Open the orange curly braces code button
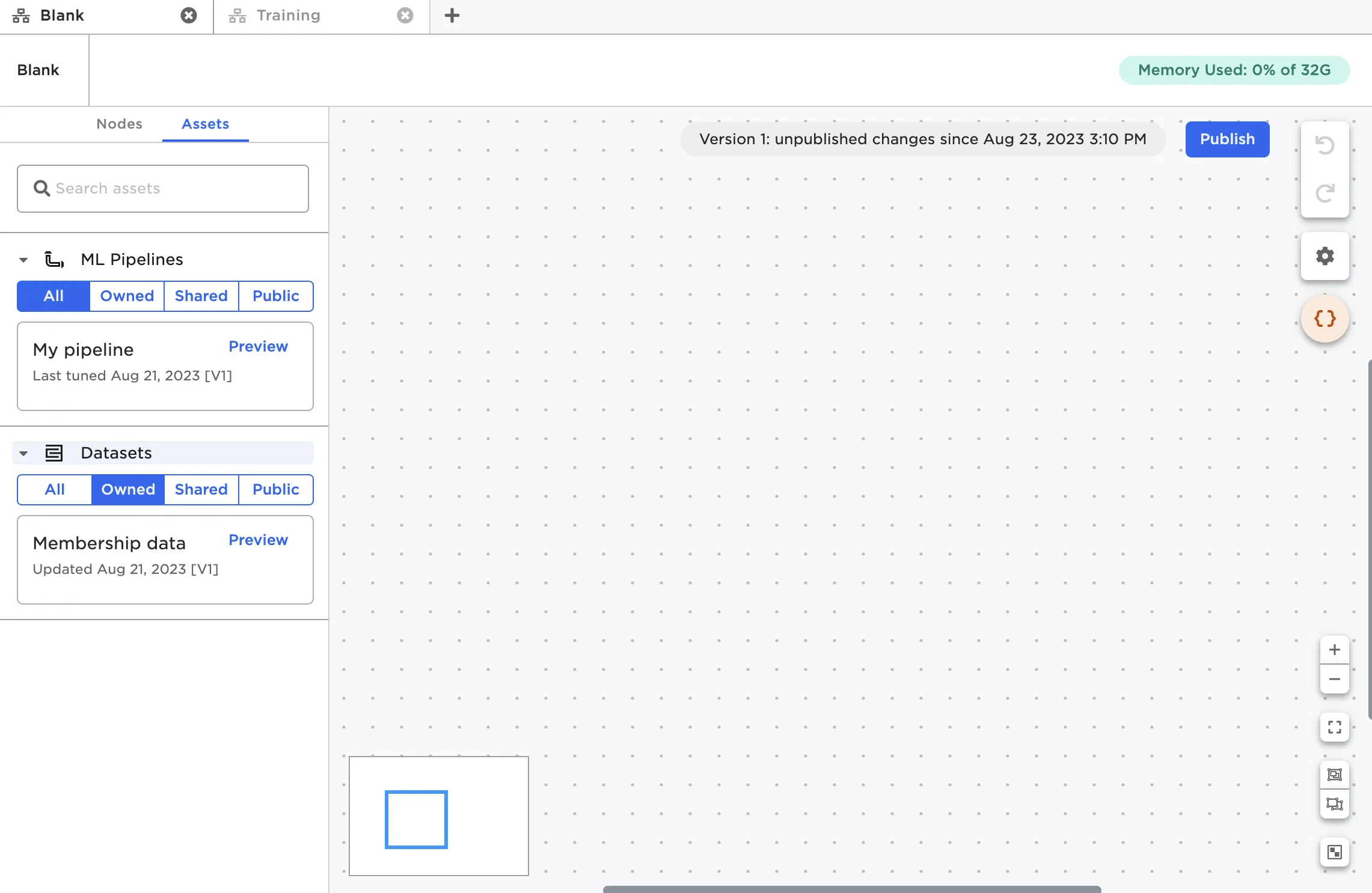The height and width of the screenshot is (893, 1372). pos(1325,318)
